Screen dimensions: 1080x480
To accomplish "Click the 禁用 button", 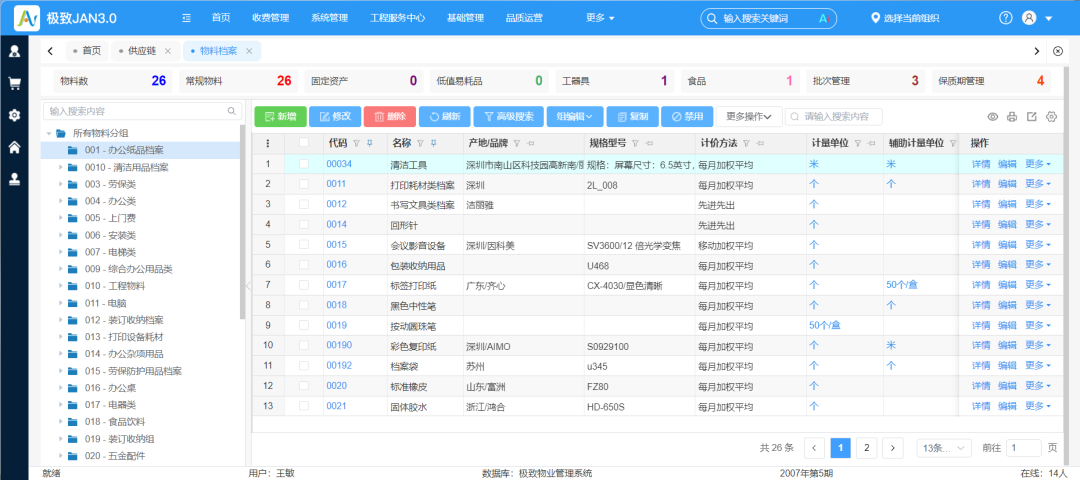I will [x=687, y=116].
